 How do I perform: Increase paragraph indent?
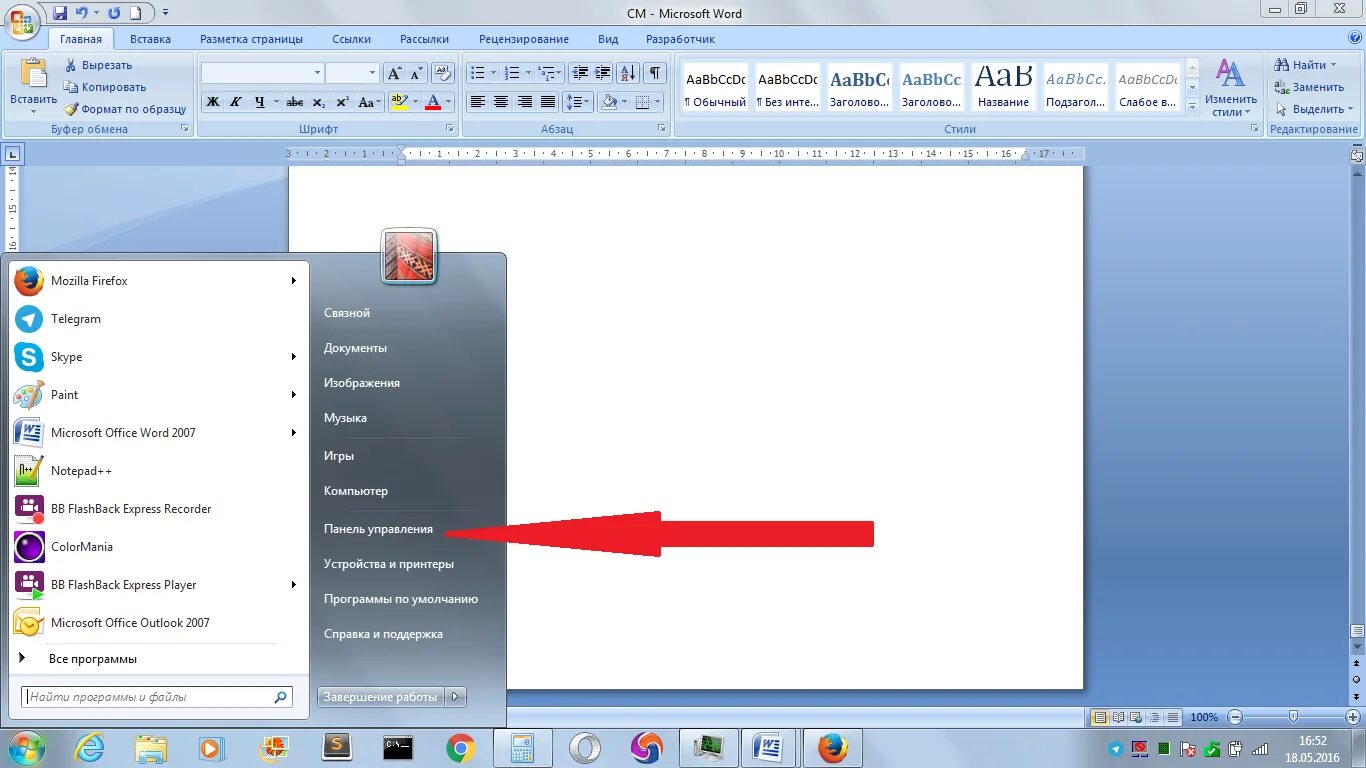tap(603, 73)
